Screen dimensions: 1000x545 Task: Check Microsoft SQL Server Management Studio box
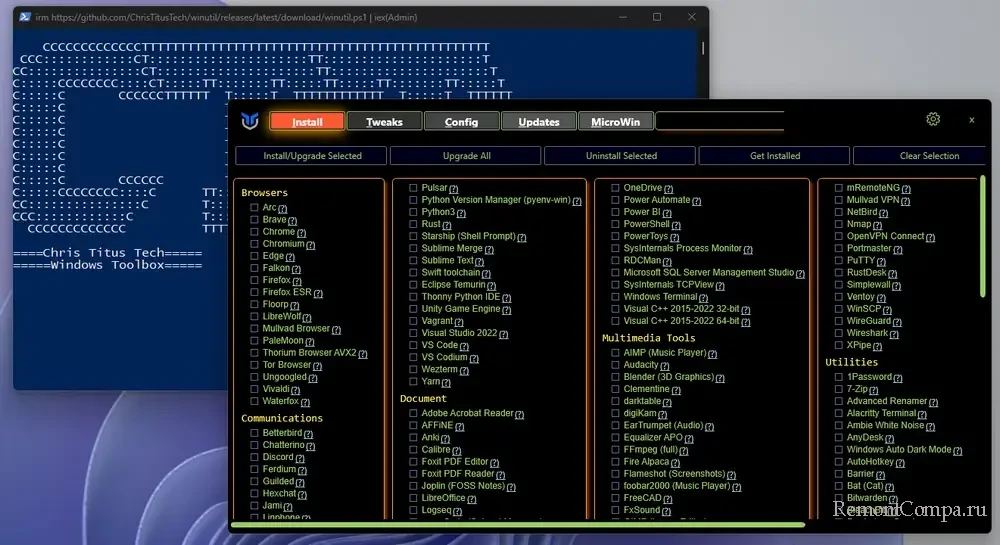pyautogui.click(x=615, y=272)
